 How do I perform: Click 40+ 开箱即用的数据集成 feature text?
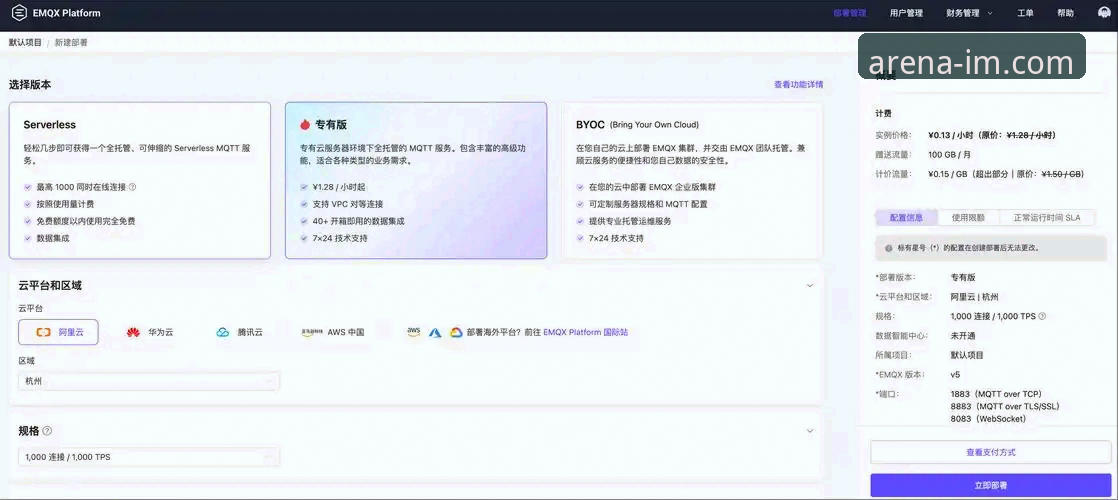pos(359,221)
